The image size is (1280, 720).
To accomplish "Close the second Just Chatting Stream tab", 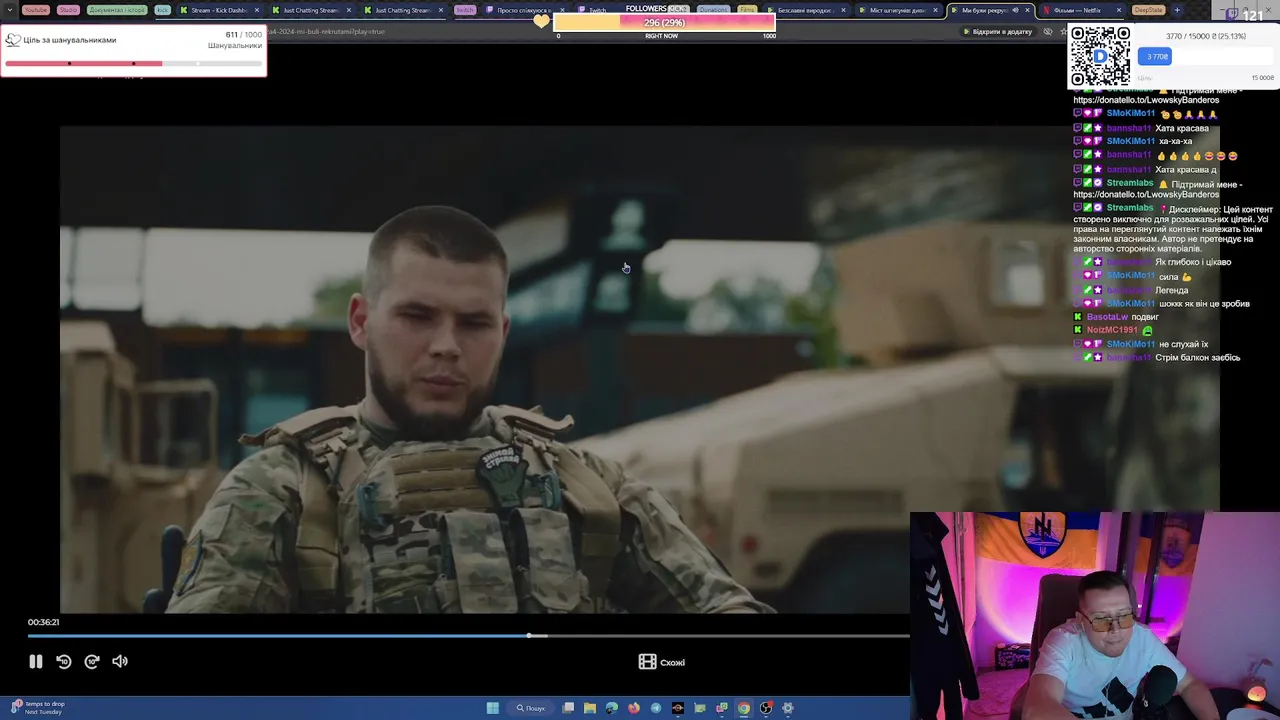I will tap(440, 10).
